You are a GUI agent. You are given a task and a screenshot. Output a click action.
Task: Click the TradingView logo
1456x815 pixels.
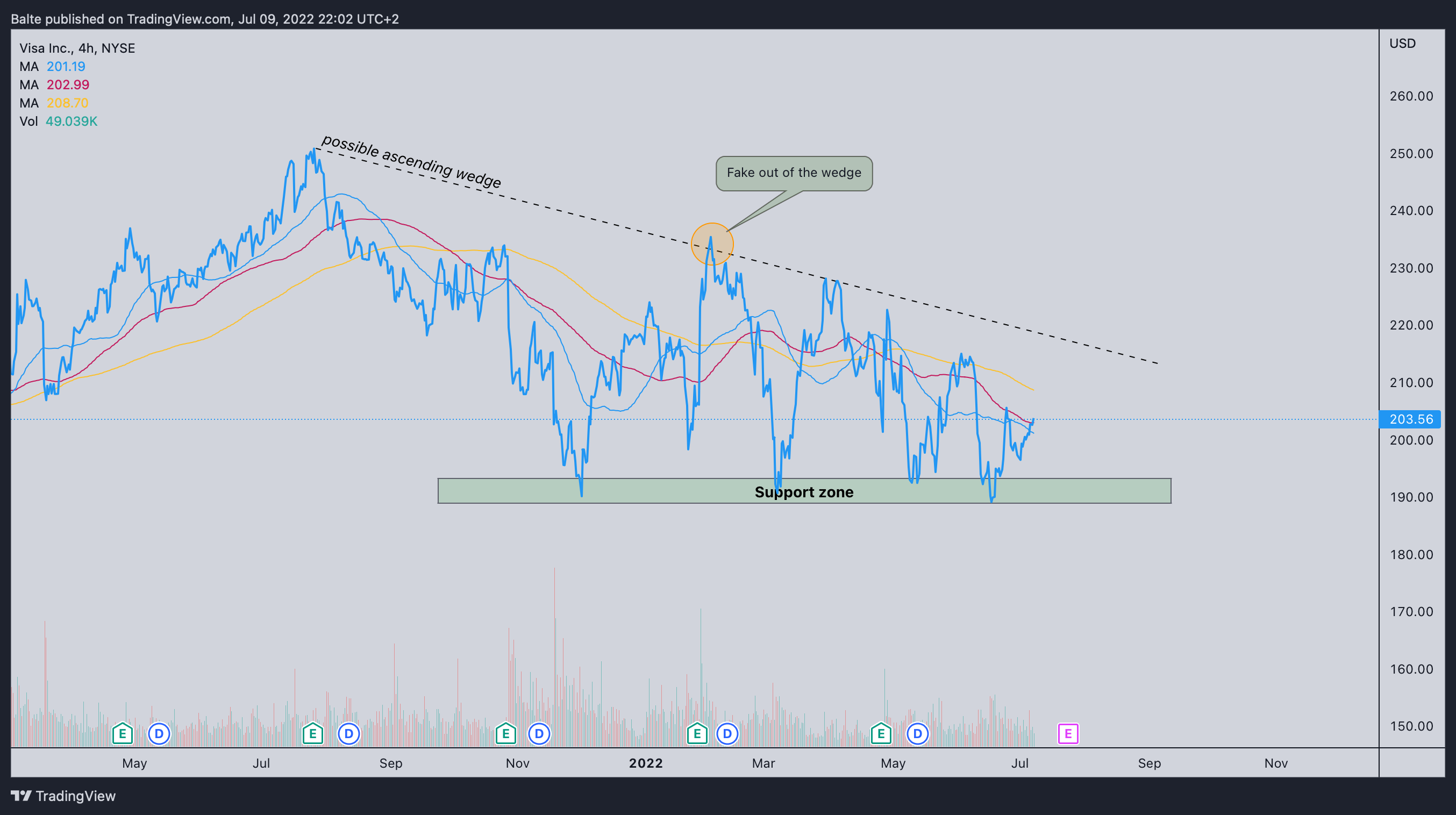63,796
